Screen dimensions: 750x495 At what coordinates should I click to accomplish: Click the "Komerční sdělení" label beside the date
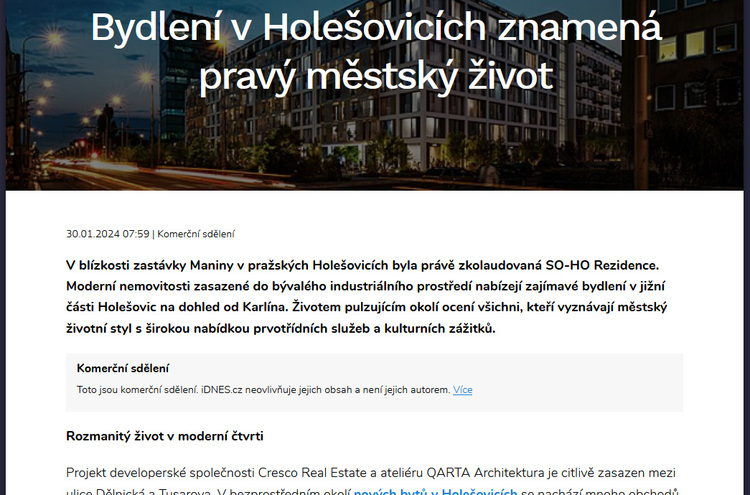tap(196, 234)
